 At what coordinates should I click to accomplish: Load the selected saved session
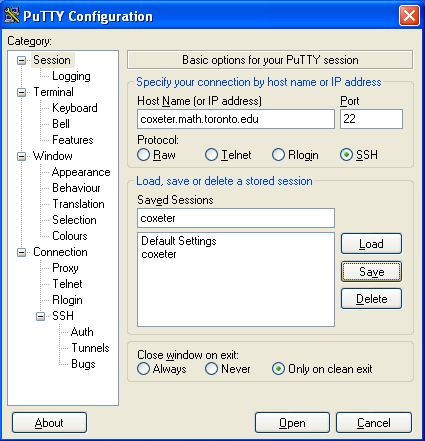pos(371,244)
